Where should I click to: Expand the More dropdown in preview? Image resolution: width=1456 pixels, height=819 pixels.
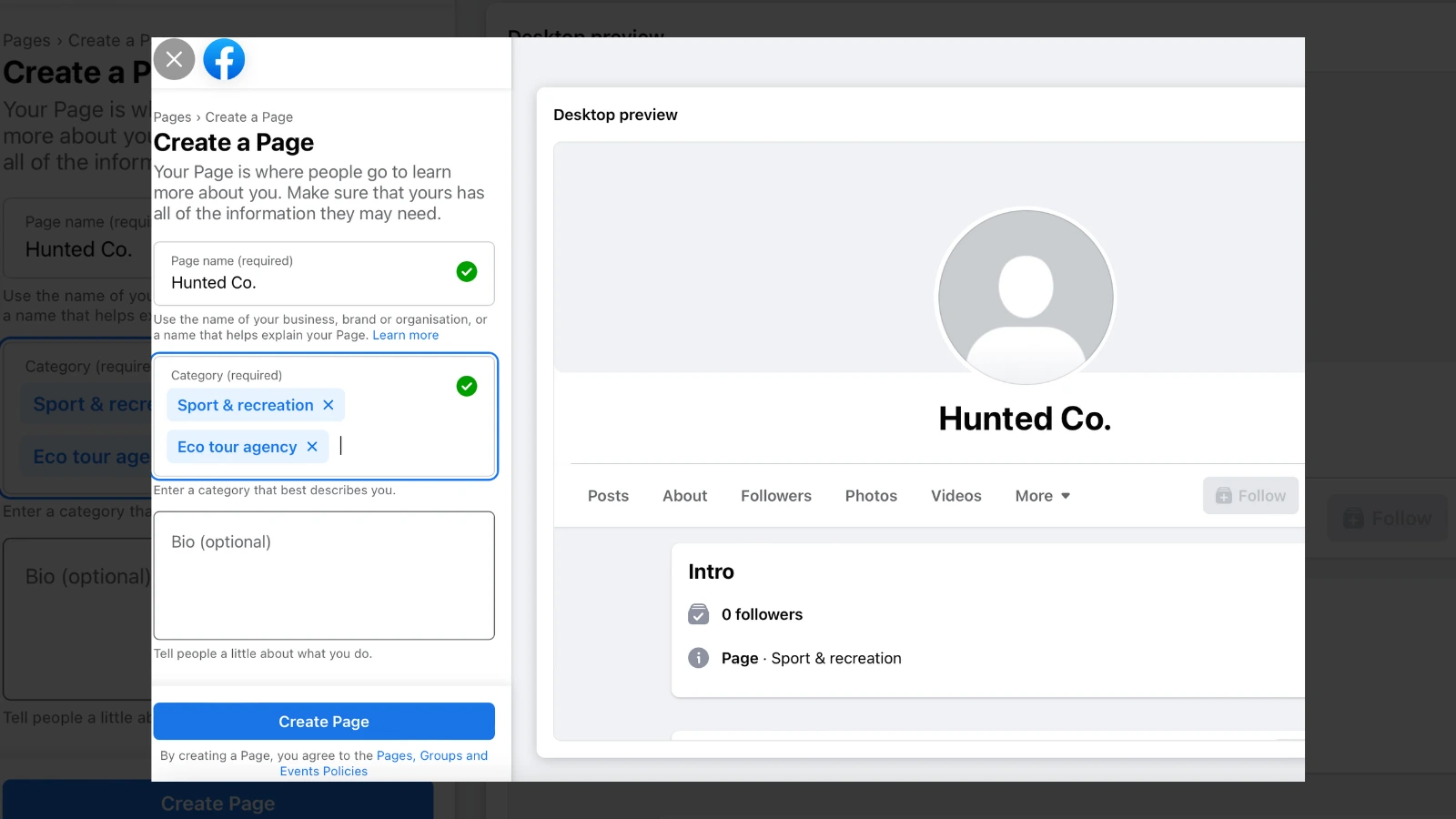[1042, 496]
